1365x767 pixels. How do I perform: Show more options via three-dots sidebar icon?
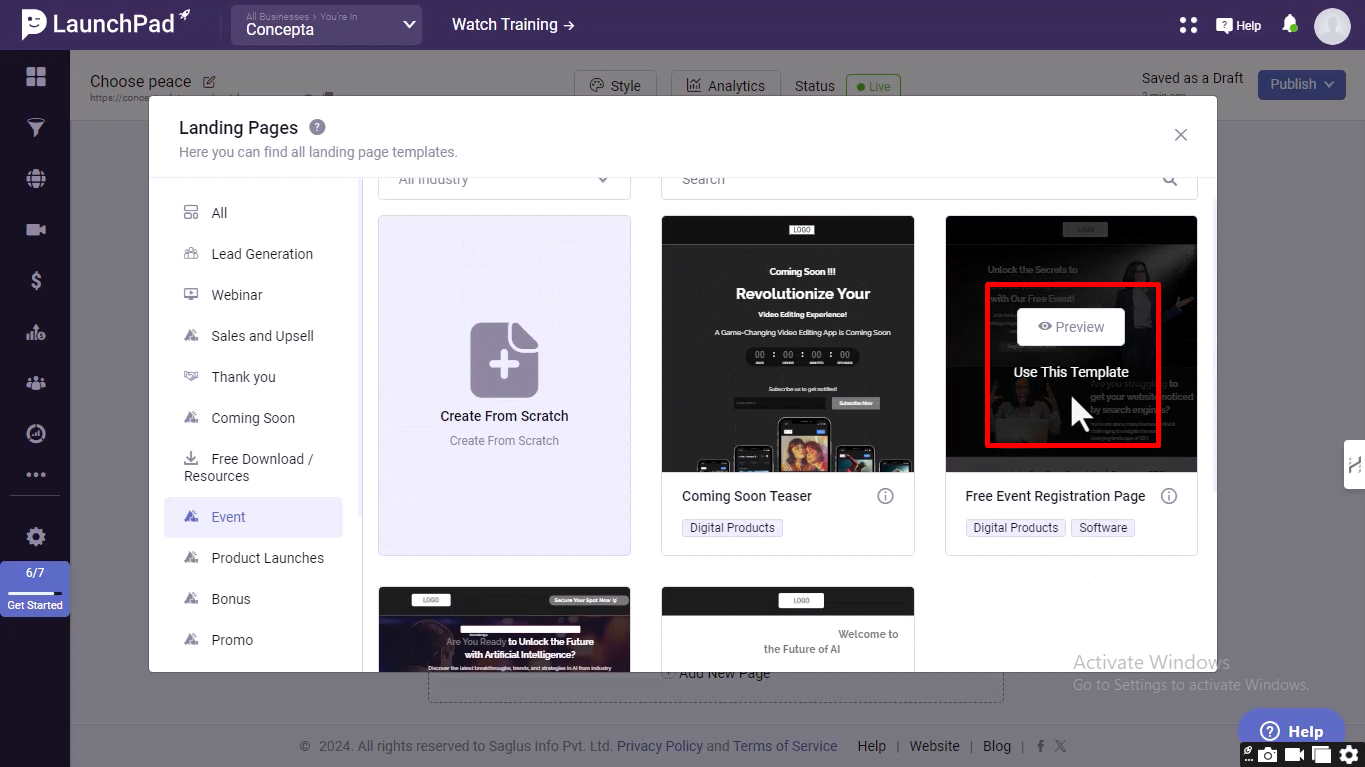[36, 475]
